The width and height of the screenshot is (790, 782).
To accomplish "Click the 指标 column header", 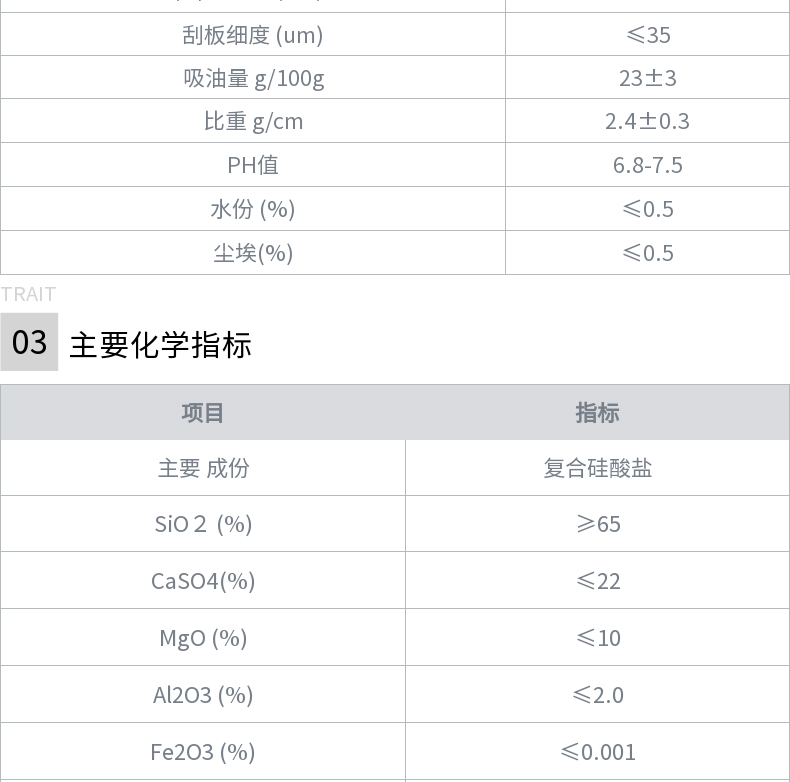I will click(598, 413).
